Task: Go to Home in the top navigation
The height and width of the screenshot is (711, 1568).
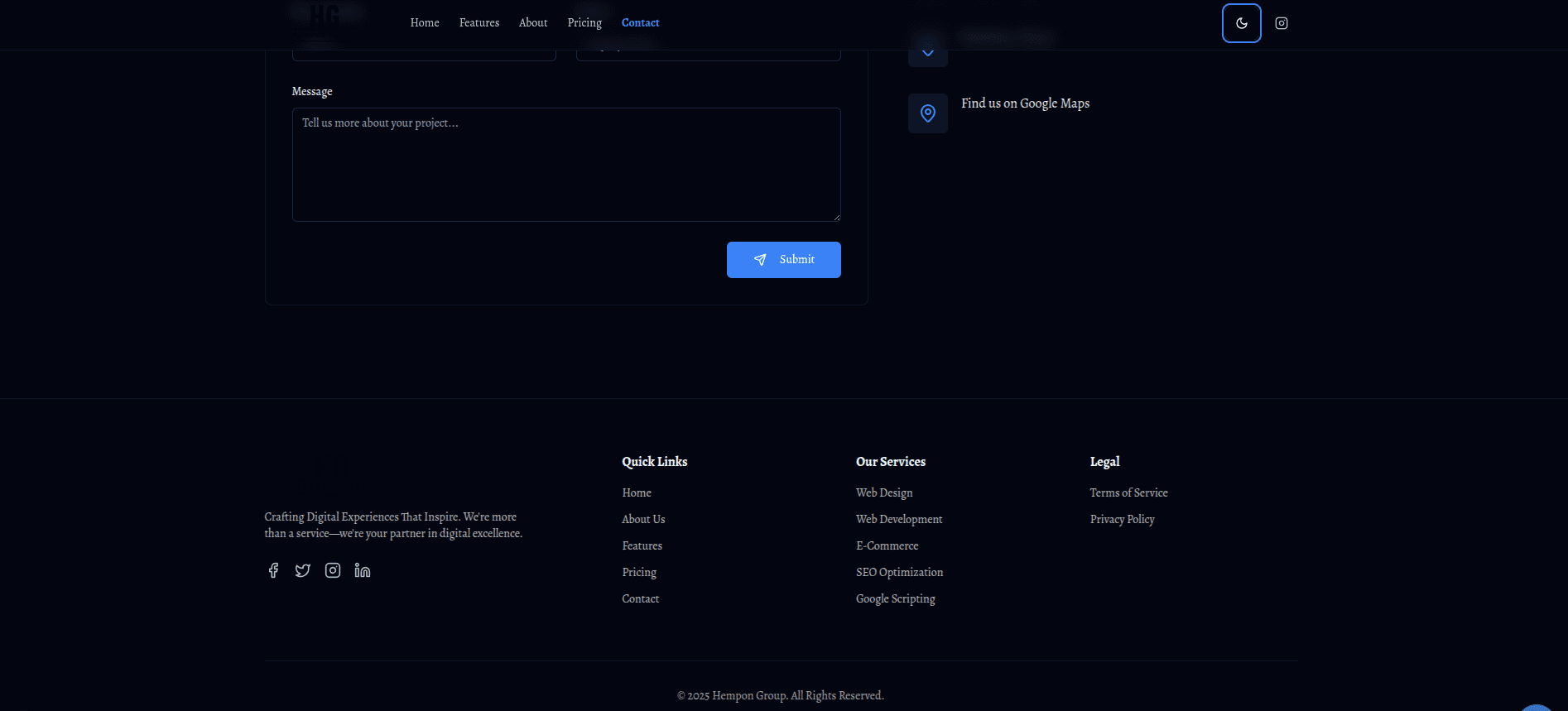Action: tap(425, 23)
